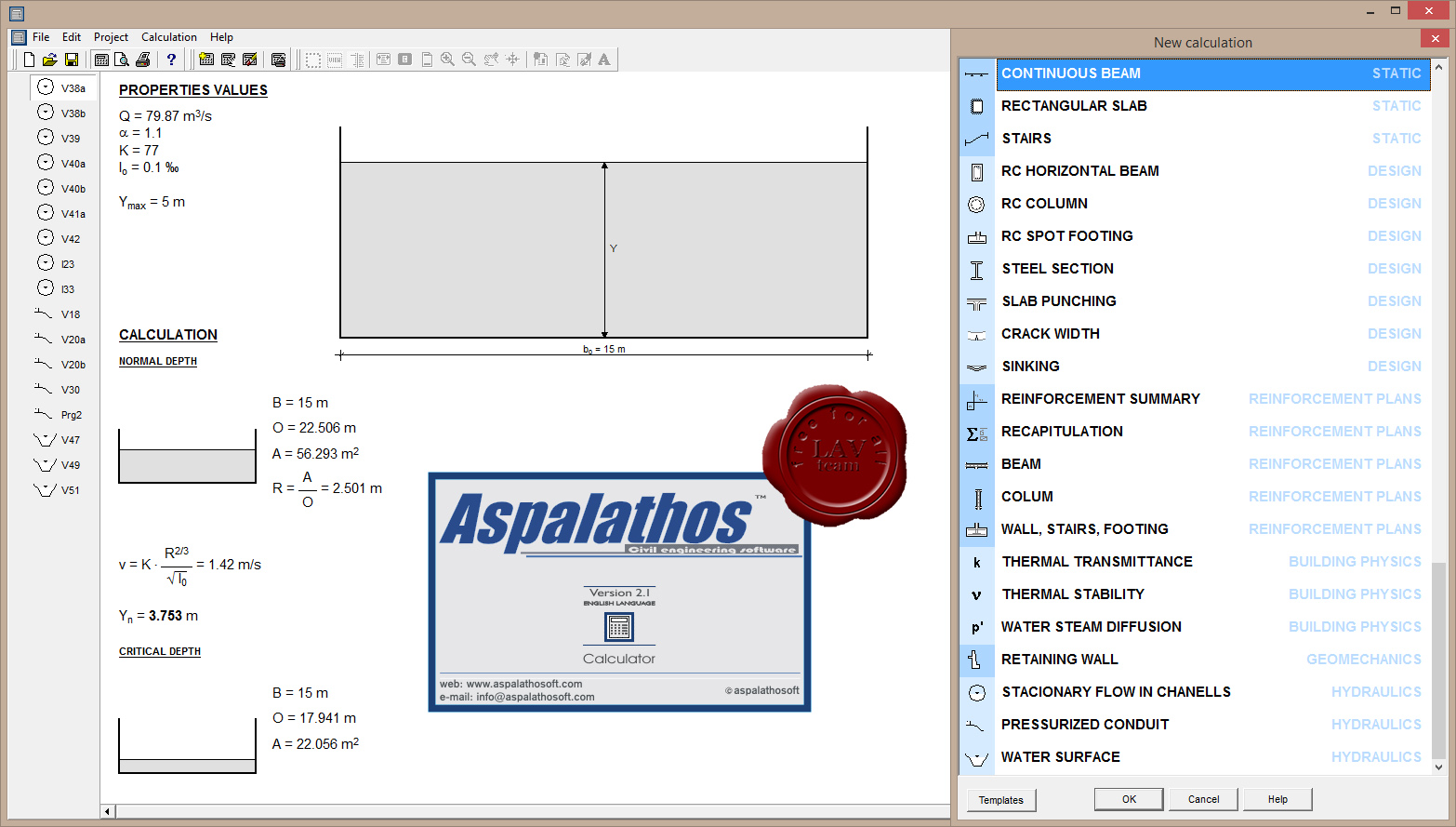
Task: Click the Save floppy disk icon
Action: [x=72, y=60]
